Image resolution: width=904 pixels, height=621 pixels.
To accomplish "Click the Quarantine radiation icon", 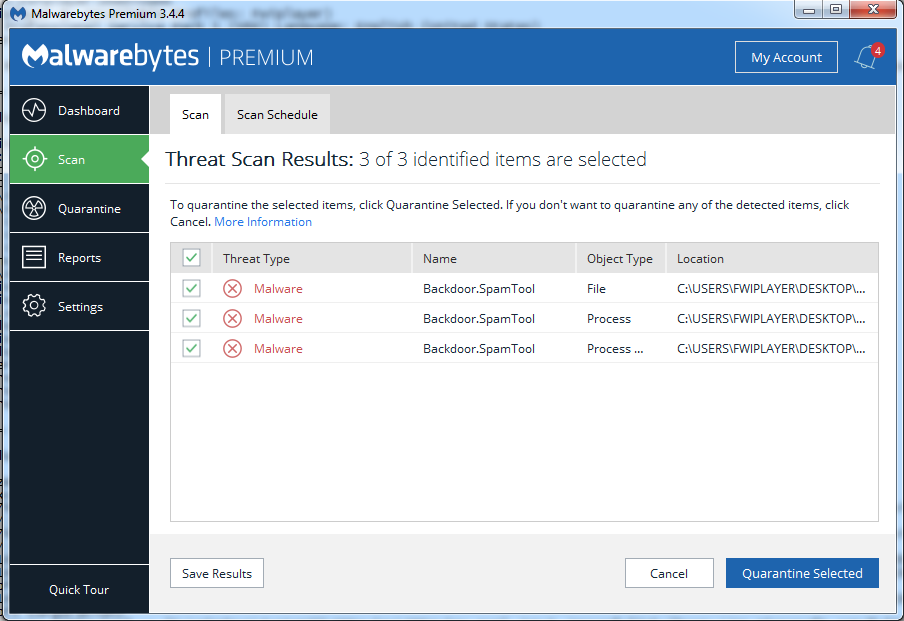I will (x=35, y=209).
